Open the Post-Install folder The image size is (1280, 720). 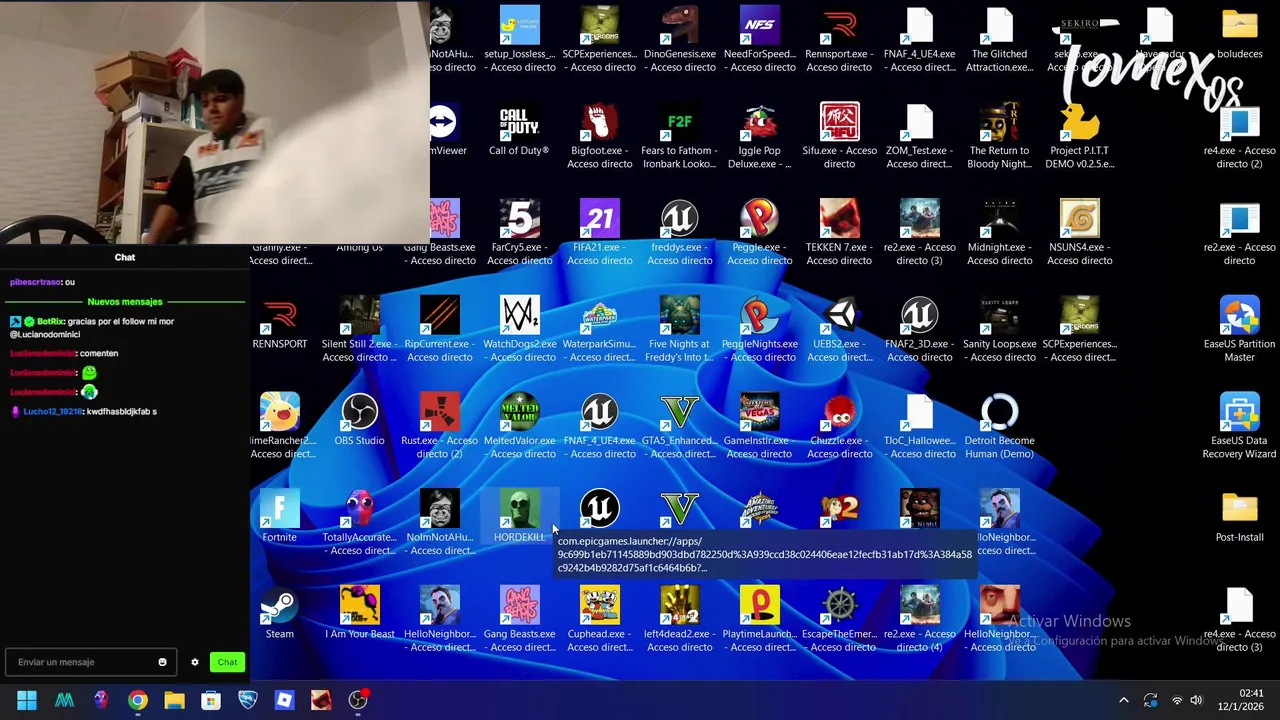tap(1239, 517)
